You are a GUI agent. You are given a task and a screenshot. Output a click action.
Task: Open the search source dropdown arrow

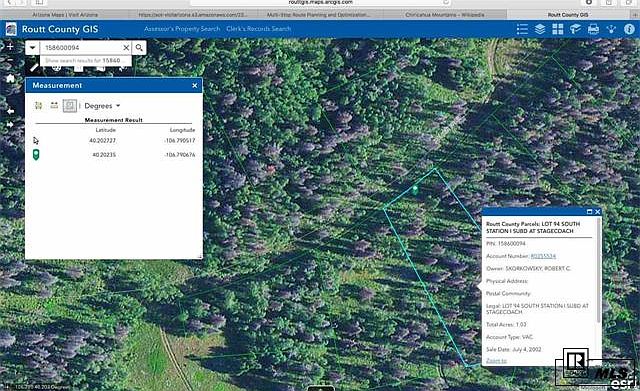click(32, 48)
